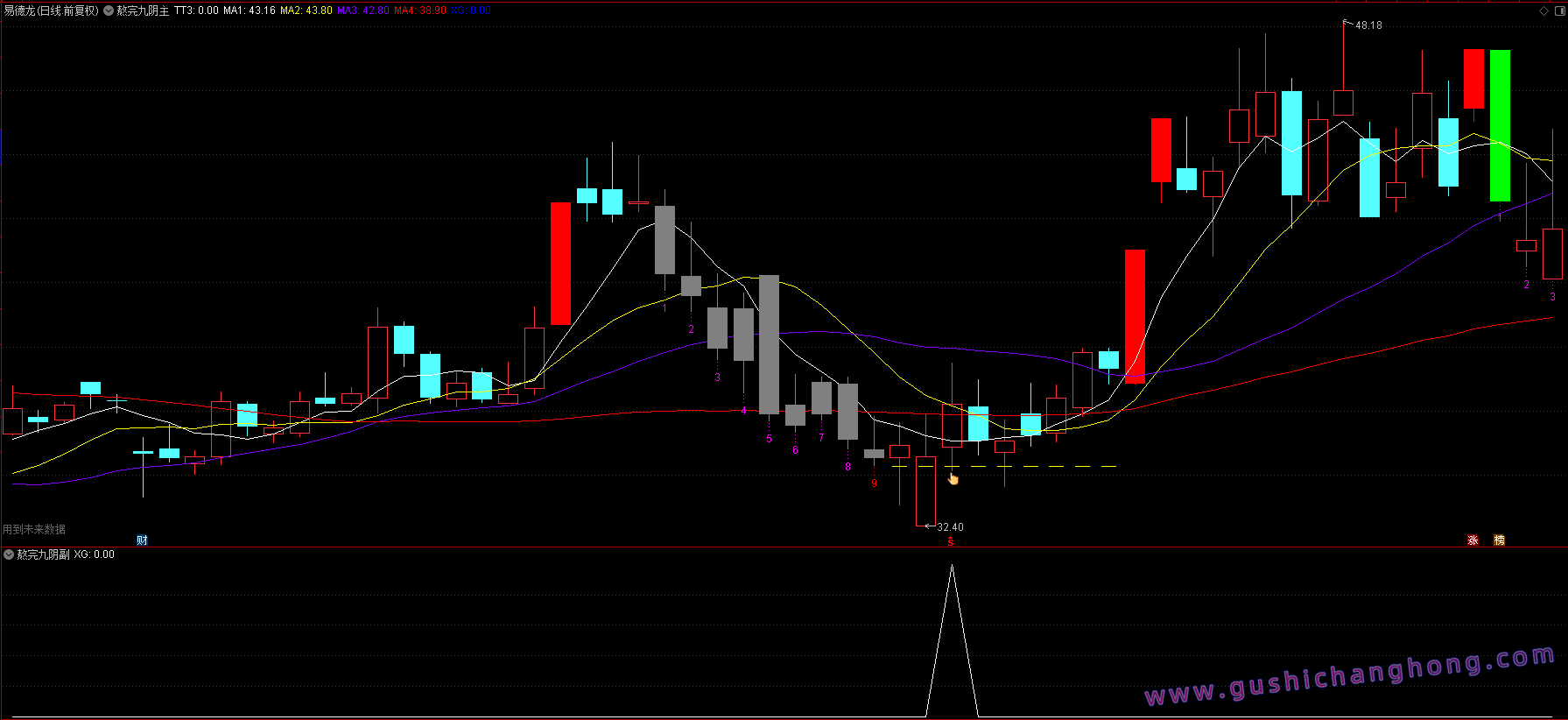This screenshot has width=1568, height=720.
Task: Click the tall green candlestick near the right
Action: click(x=1500, y=125)
